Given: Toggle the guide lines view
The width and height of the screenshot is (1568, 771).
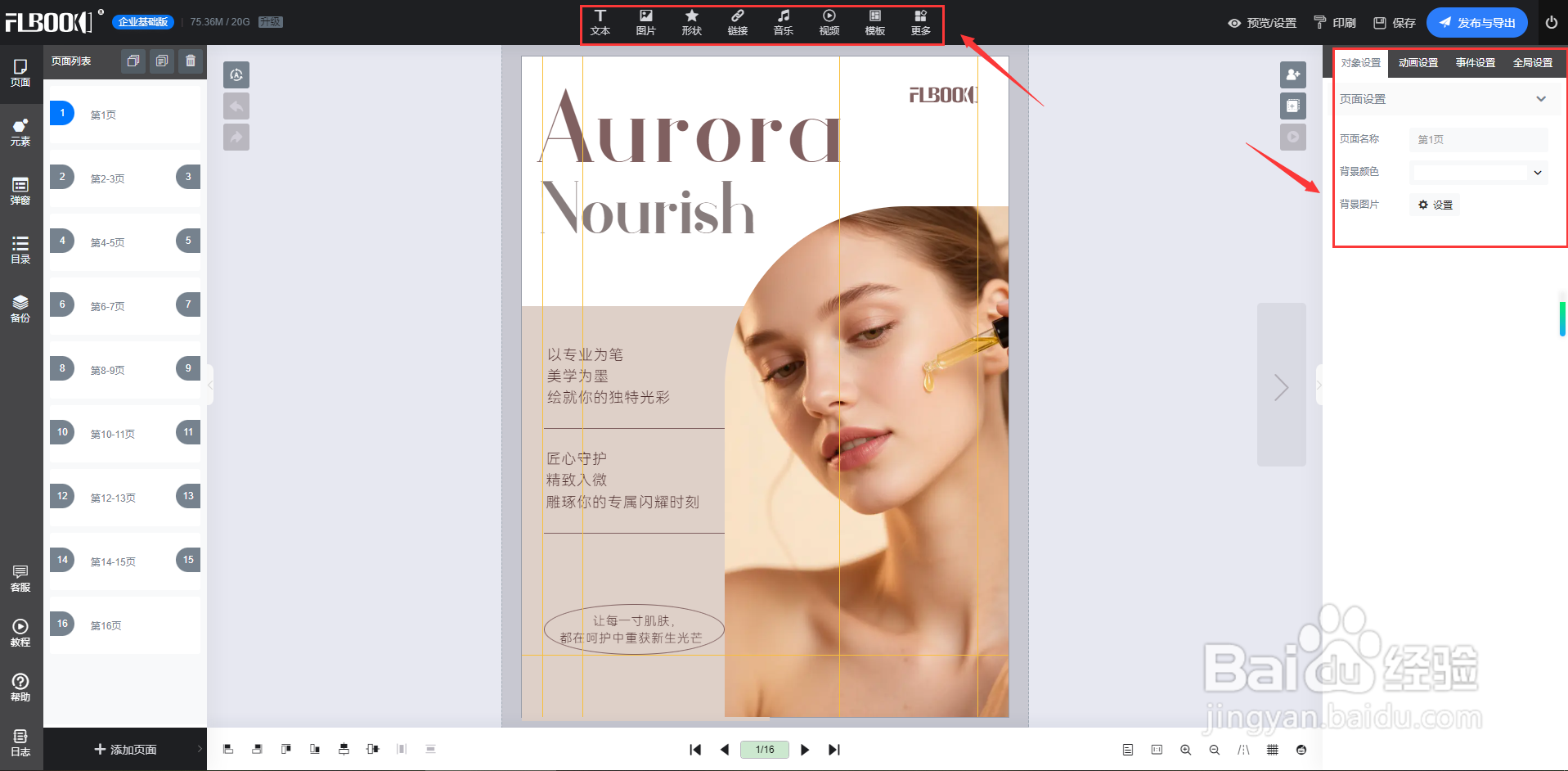Looking at the screenshot, I should pyautogui.click(x=1242, y=749).
